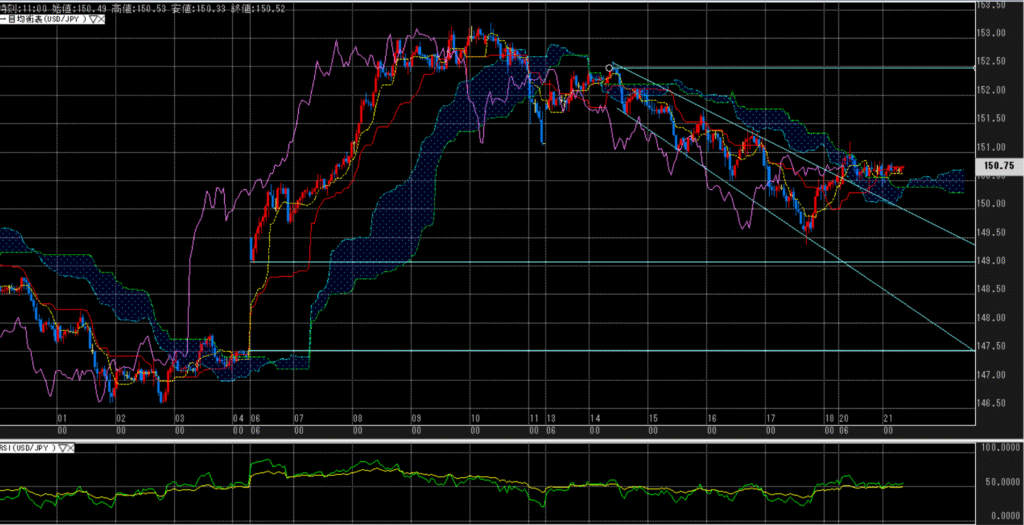Viewport: 1024px width, 525px height.
Task: Click the 一目均衡表 (USD/JPY) chart title label
Action: 45,19
